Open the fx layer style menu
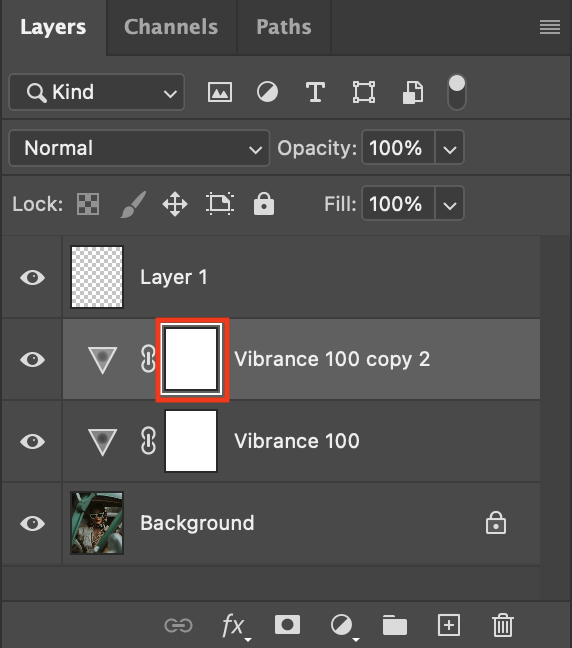Screen dimensions: 572x648 (x=236, y=626)
